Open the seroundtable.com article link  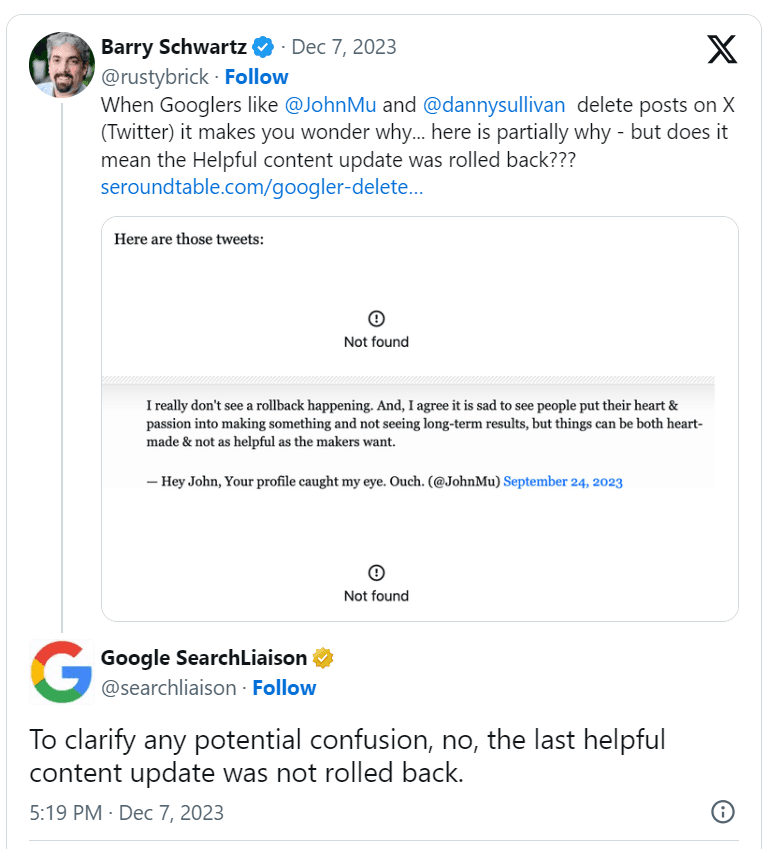262,187
